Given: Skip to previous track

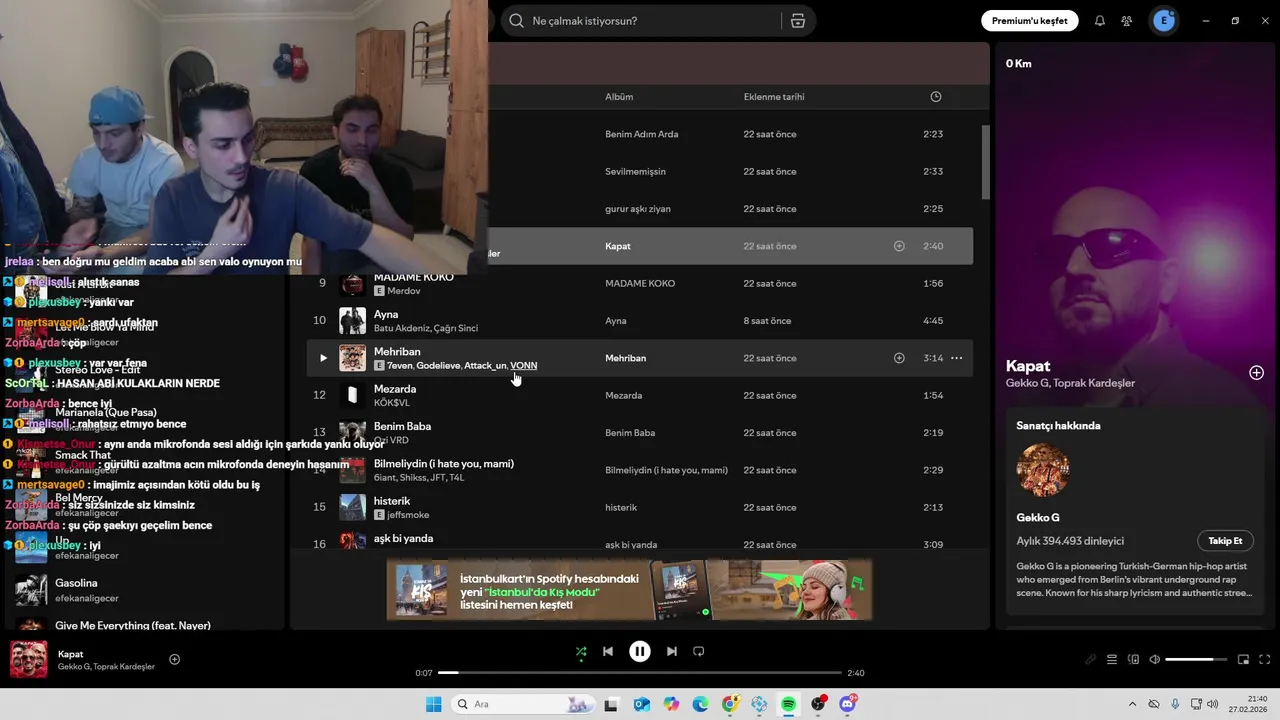Looking at the screenshot, I should tap(608, 651).
